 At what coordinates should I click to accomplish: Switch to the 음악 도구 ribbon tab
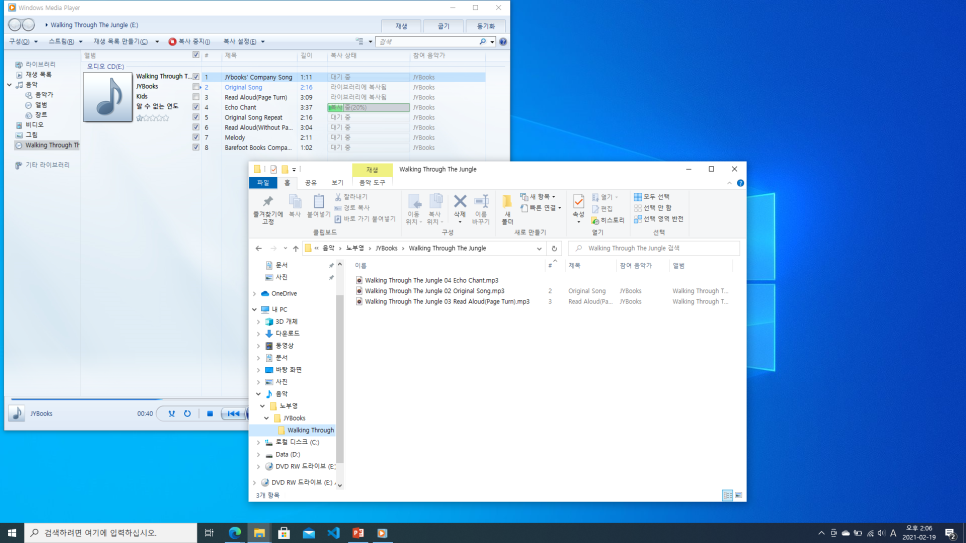tap(372, 183)
